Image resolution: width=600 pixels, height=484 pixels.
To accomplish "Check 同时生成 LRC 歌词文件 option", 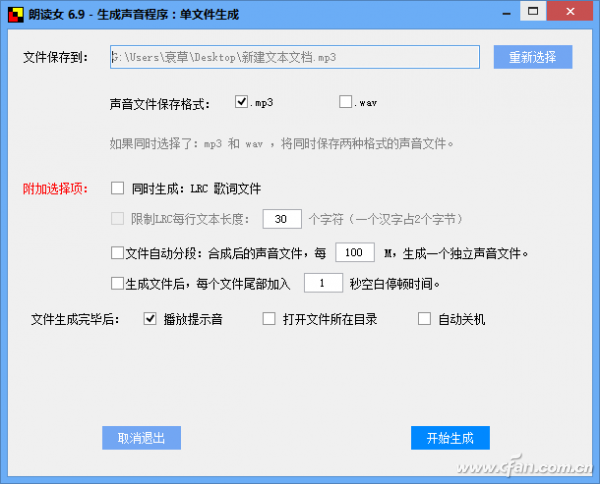I will point(117,188).
